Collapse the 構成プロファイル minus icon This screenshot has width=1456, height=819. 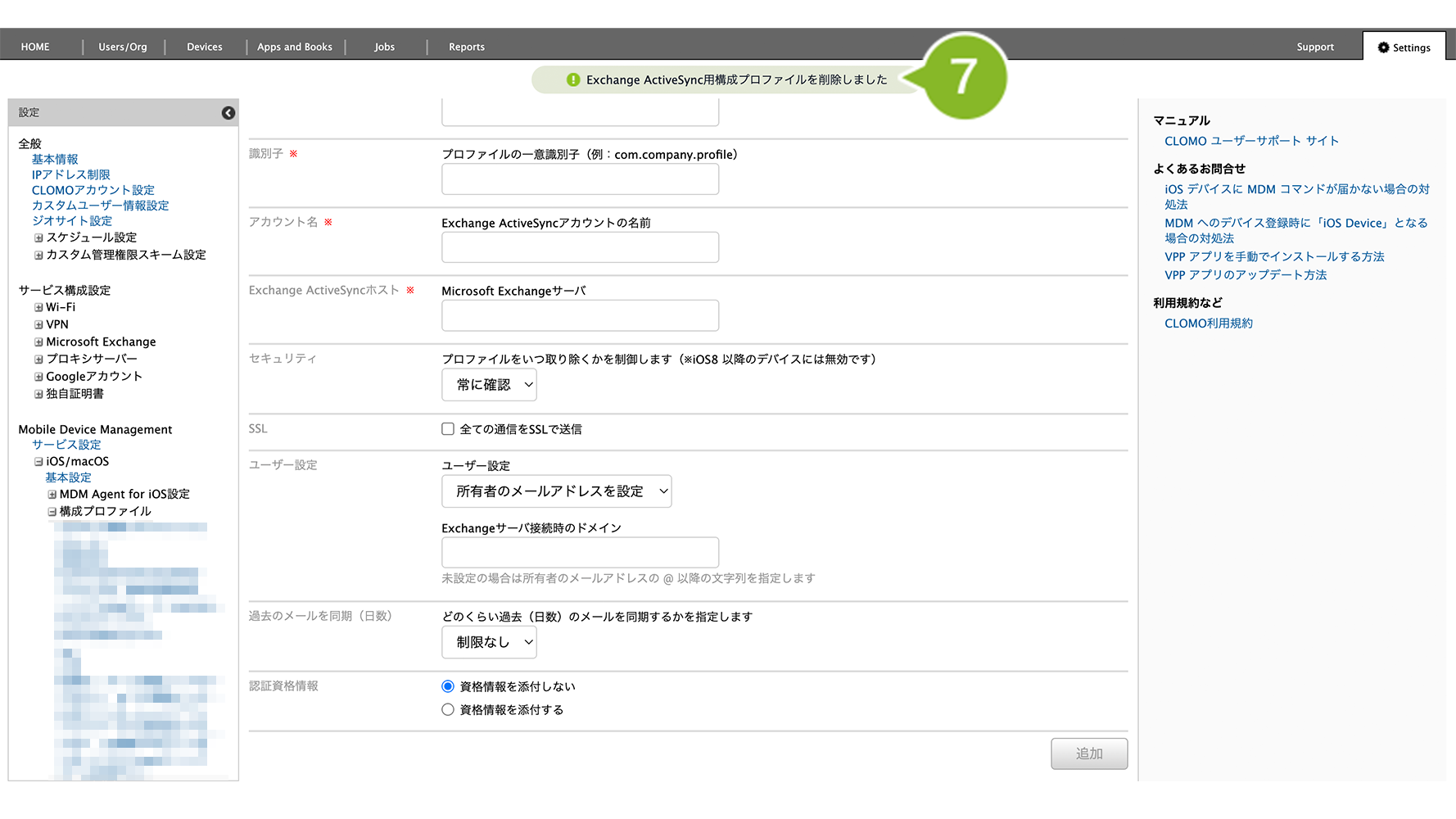pos(52,512)
